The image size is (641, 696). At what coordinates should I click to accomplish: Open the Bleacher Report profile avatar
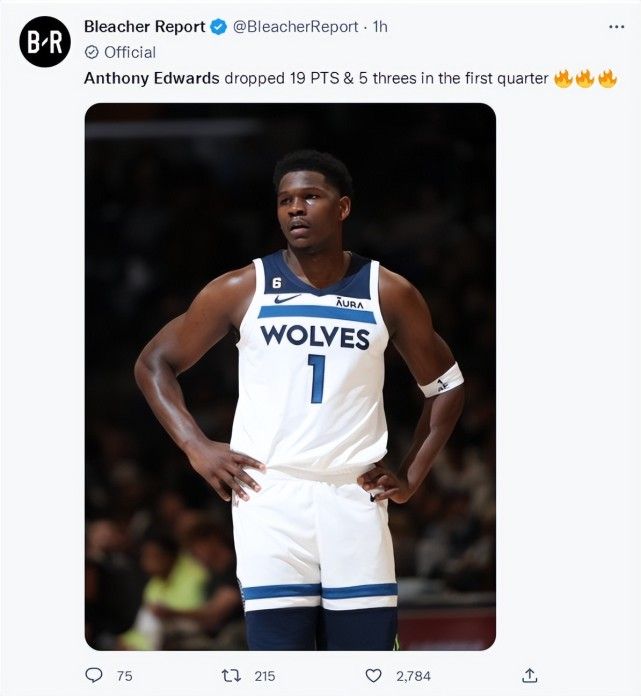[x=45, y=42]
